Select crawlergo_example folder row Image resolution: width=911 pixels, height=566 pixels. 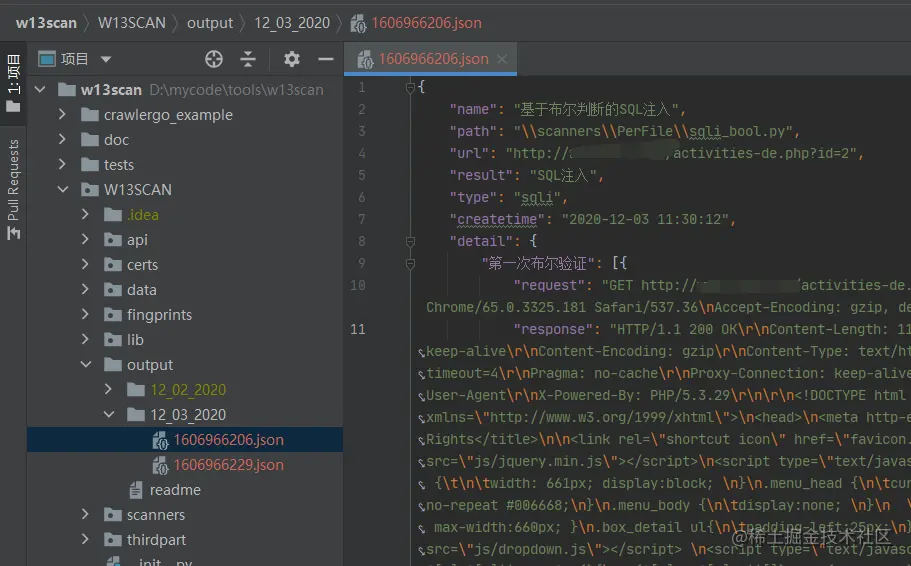185,114
